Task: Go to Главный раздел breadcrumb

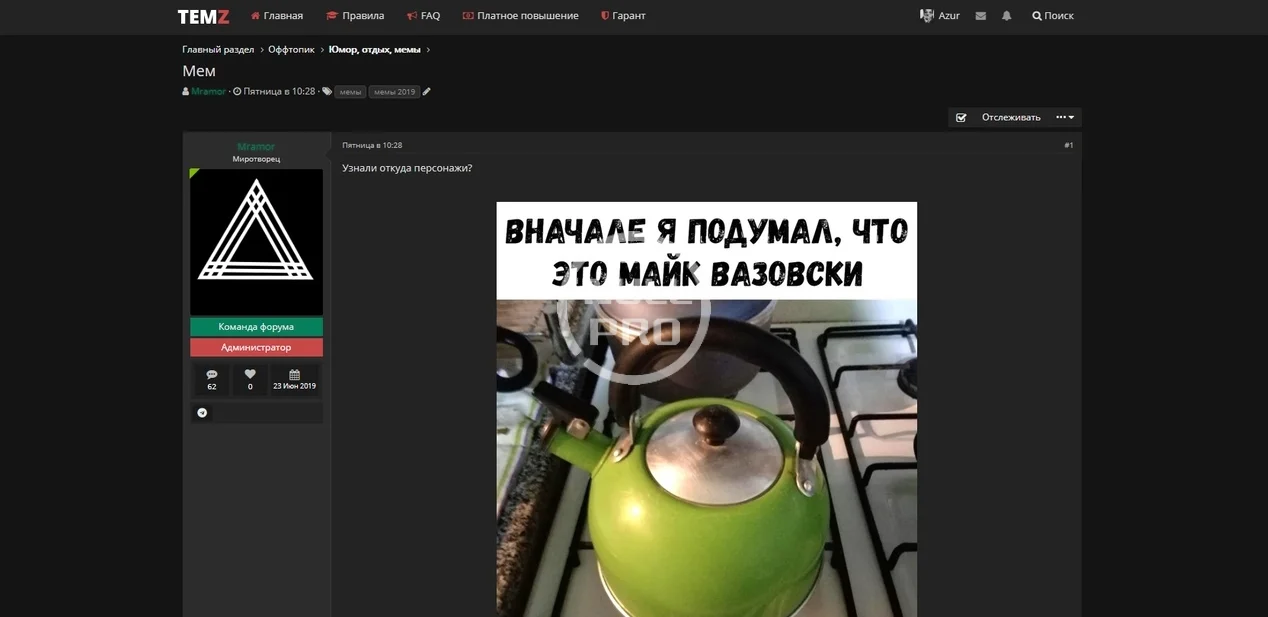Action: 218,49
